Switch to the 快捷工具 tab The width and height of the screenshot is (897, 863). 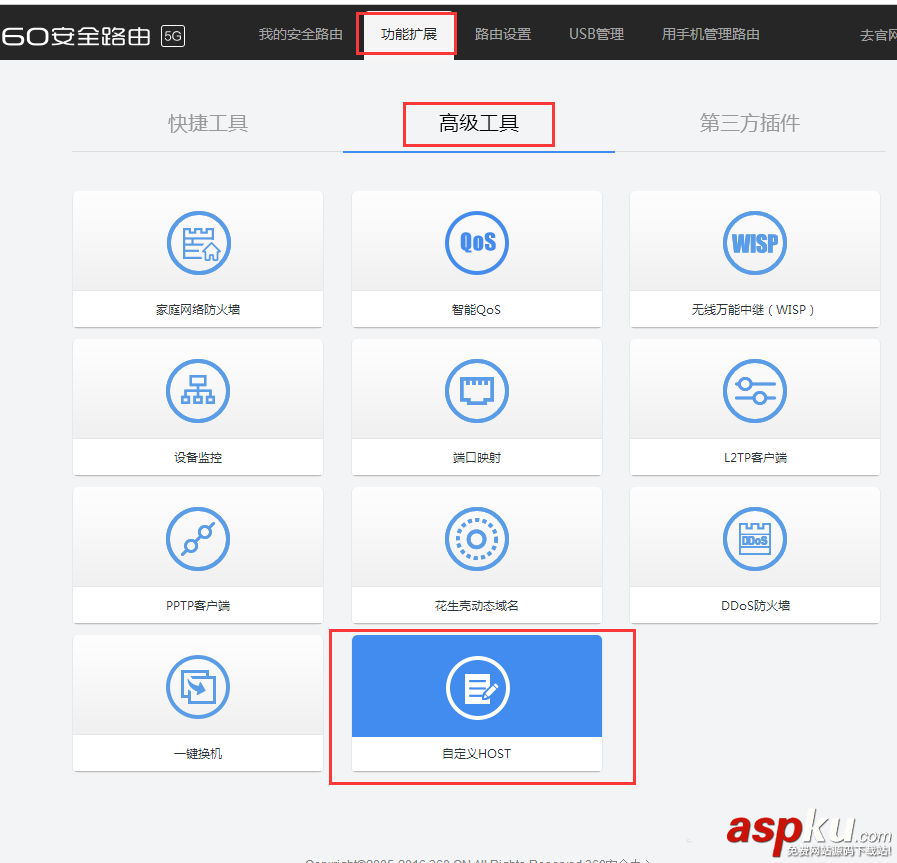tap(207, 123)
